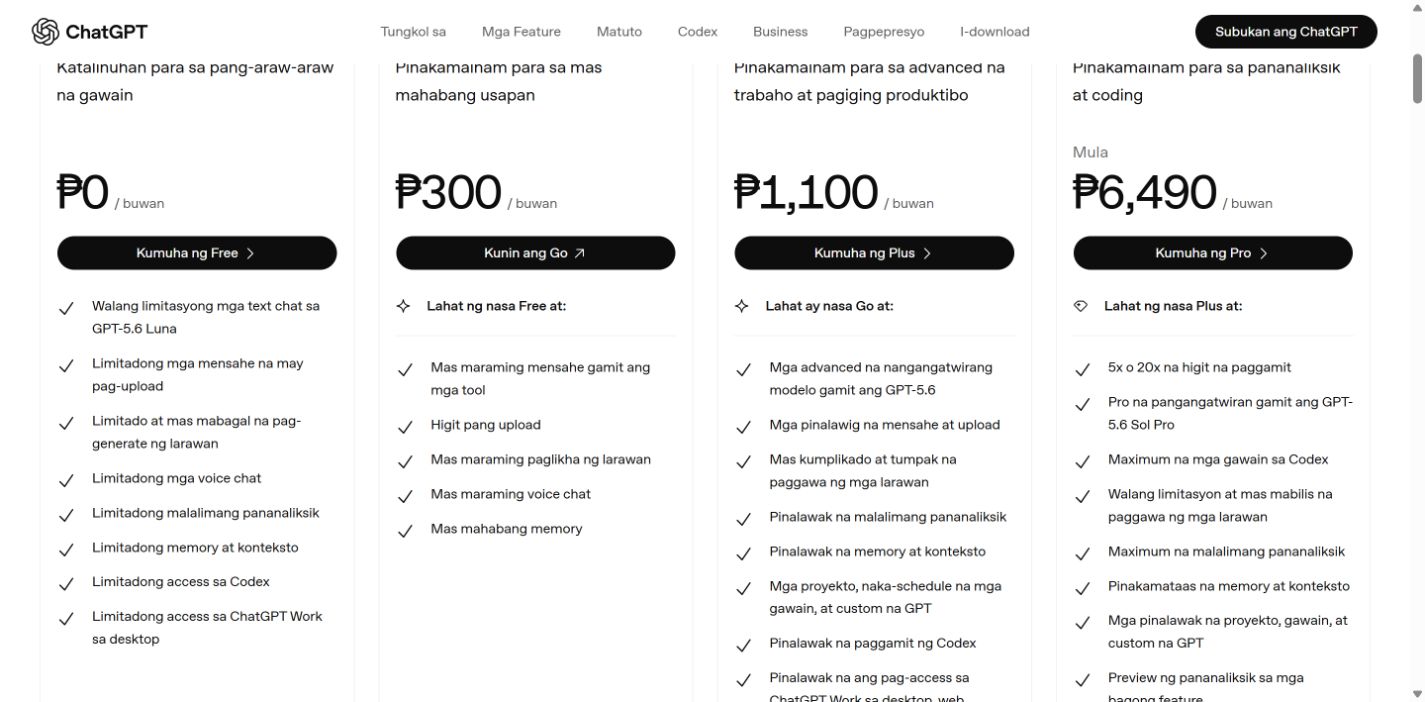Click the checkmark beside Pinalawak na paggamit ng Codex
Screen dimensions: 1425x702
(x=743, y=645)
